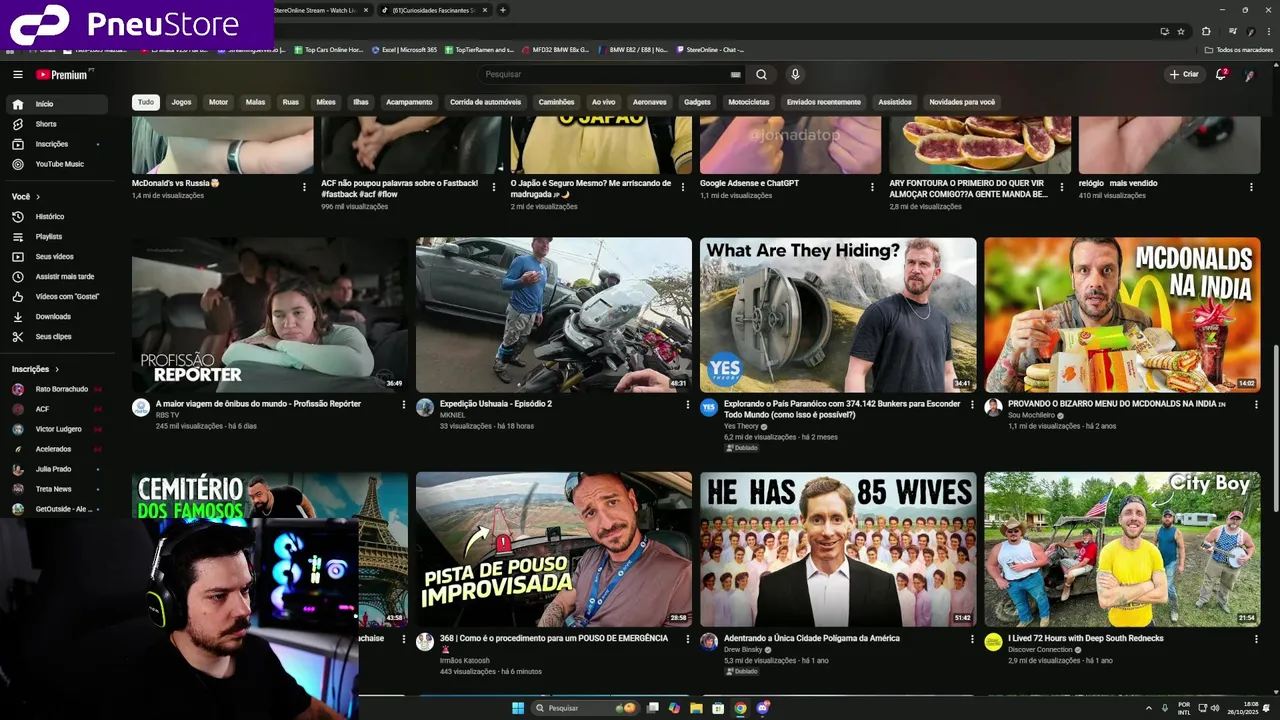Open Excel Microsoft 365 bookmark
Screen dimensions: 1280x720
point(404,49)
